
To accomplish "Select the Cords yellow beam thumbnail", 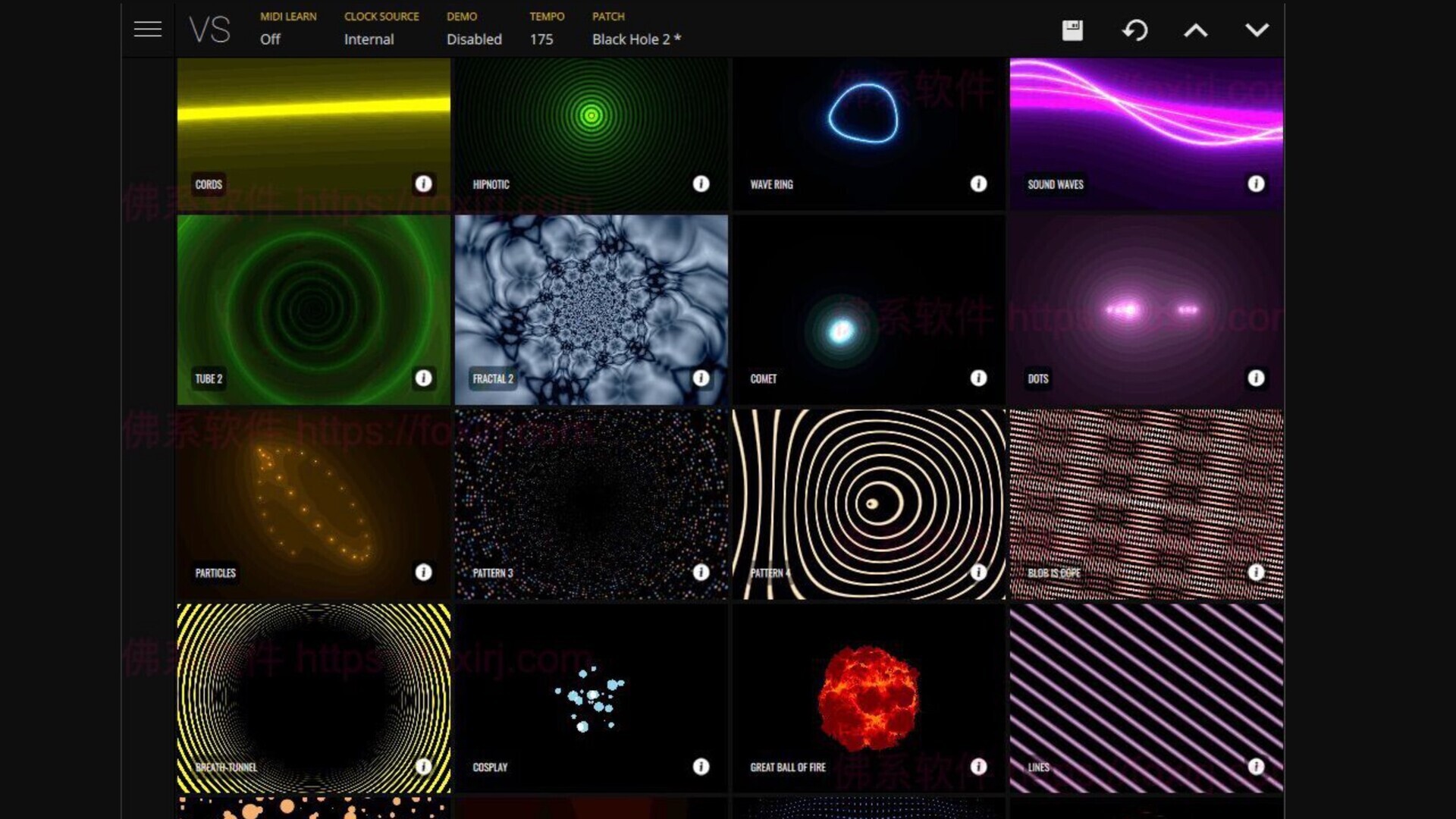I will (x=313, y=134).
